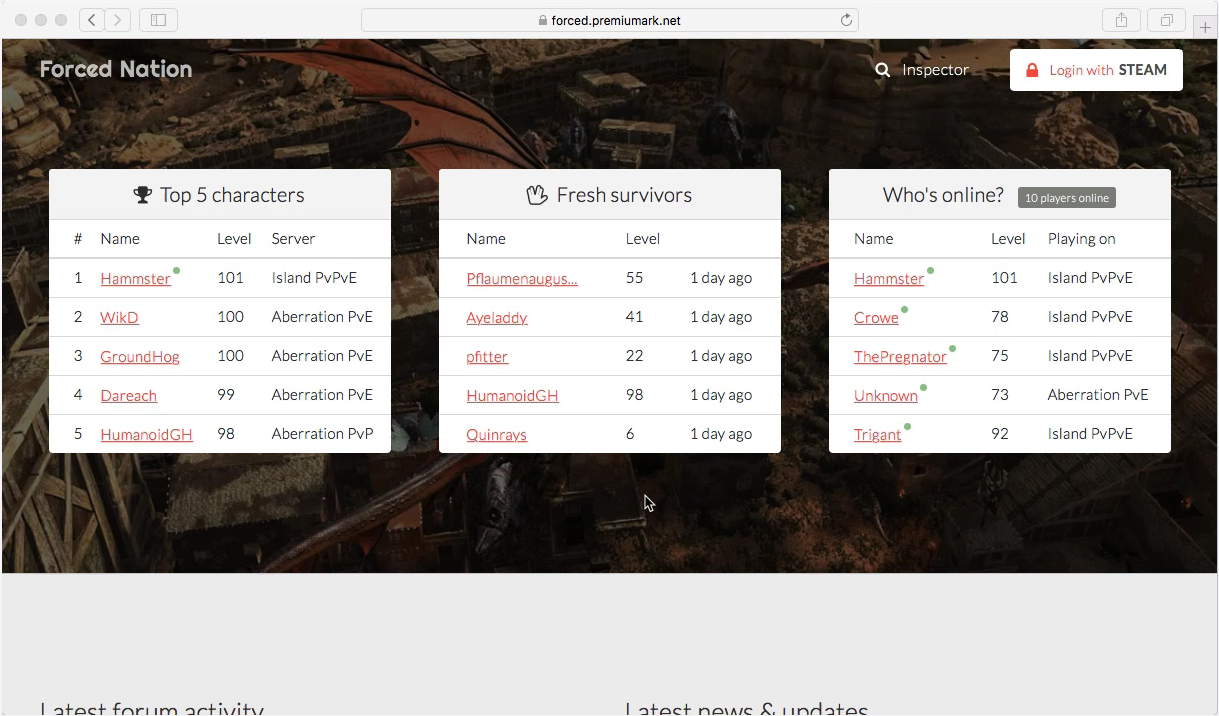Open the Safari share menu icon
Screen dimensions: 1219x716
1121,20
